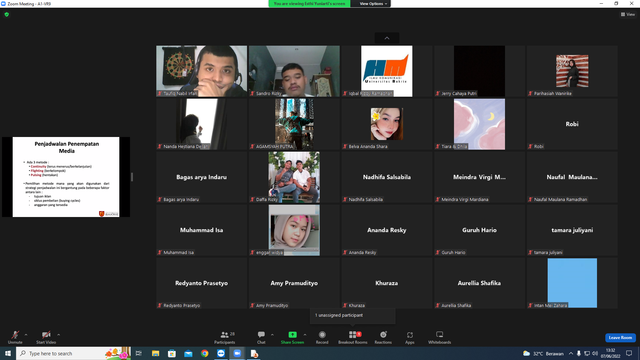Screen dimensions: 640x360
Task: Open Whiteboards
Action: 440,337
